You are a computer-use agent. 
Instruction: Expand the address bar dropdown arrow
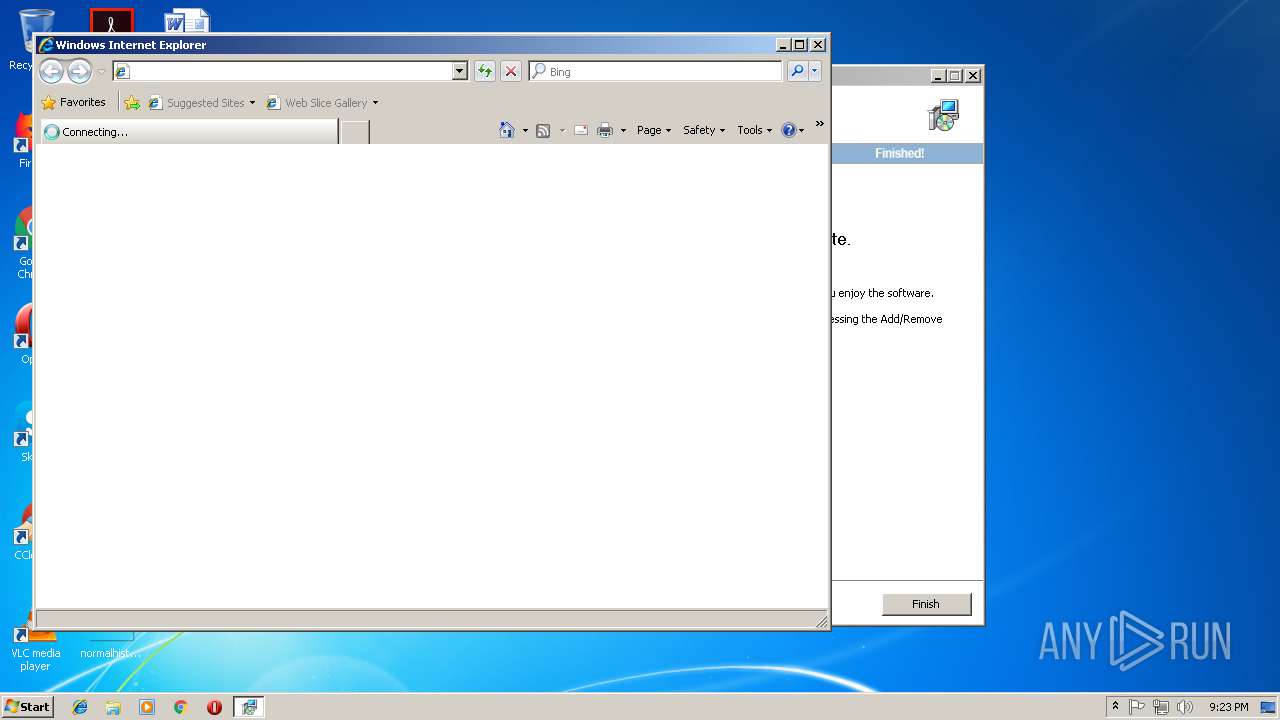[460, 71]
